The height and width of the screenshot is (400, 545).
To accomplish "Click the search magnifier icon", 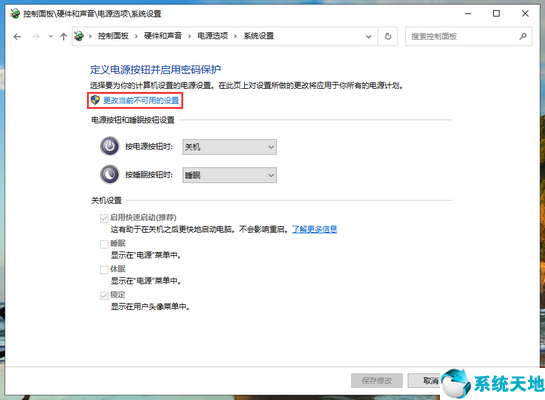I will pyautogui.click(x=523, y=36).
